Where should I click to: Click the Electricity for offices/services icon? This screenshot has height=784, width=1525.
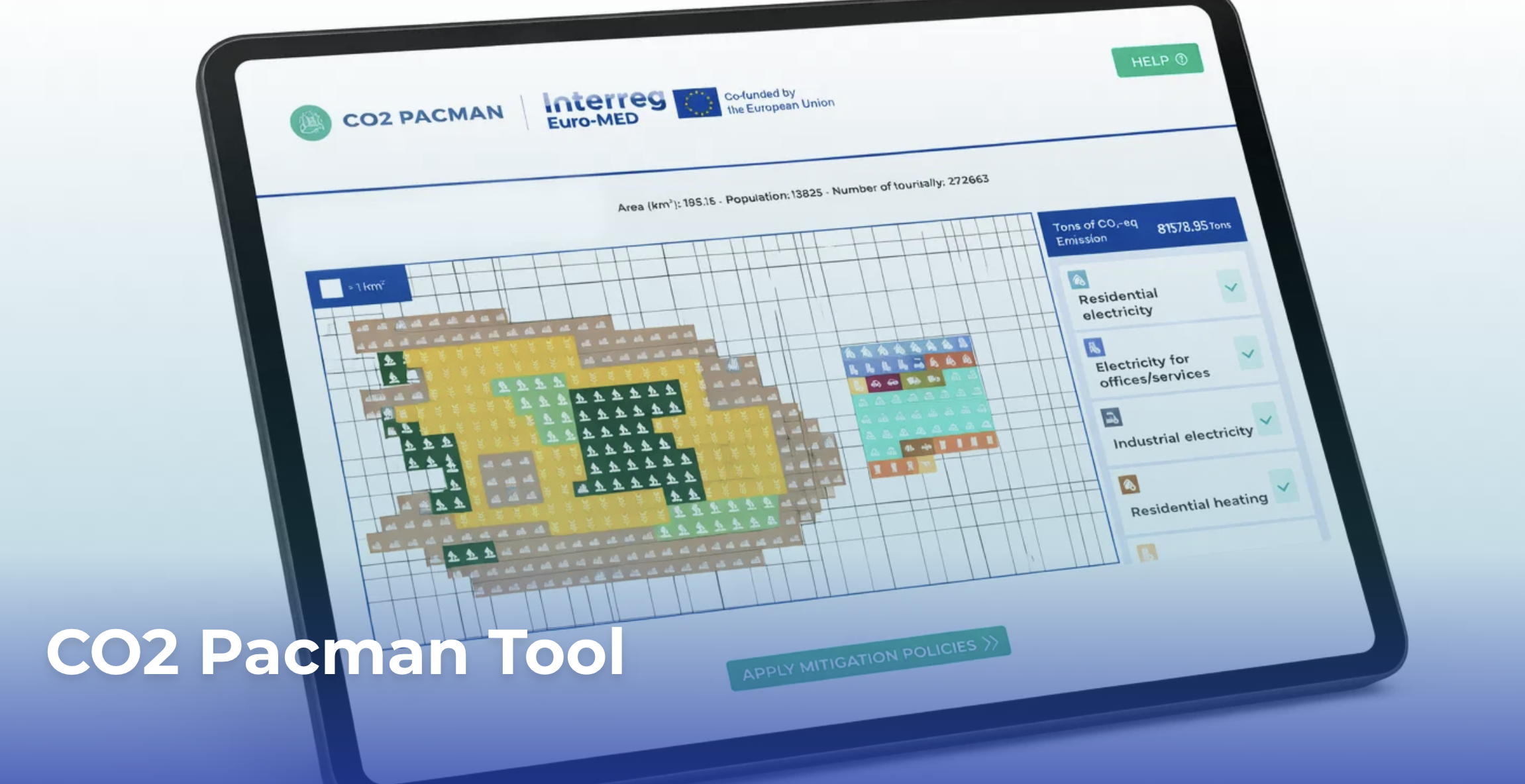(1094, 347)
